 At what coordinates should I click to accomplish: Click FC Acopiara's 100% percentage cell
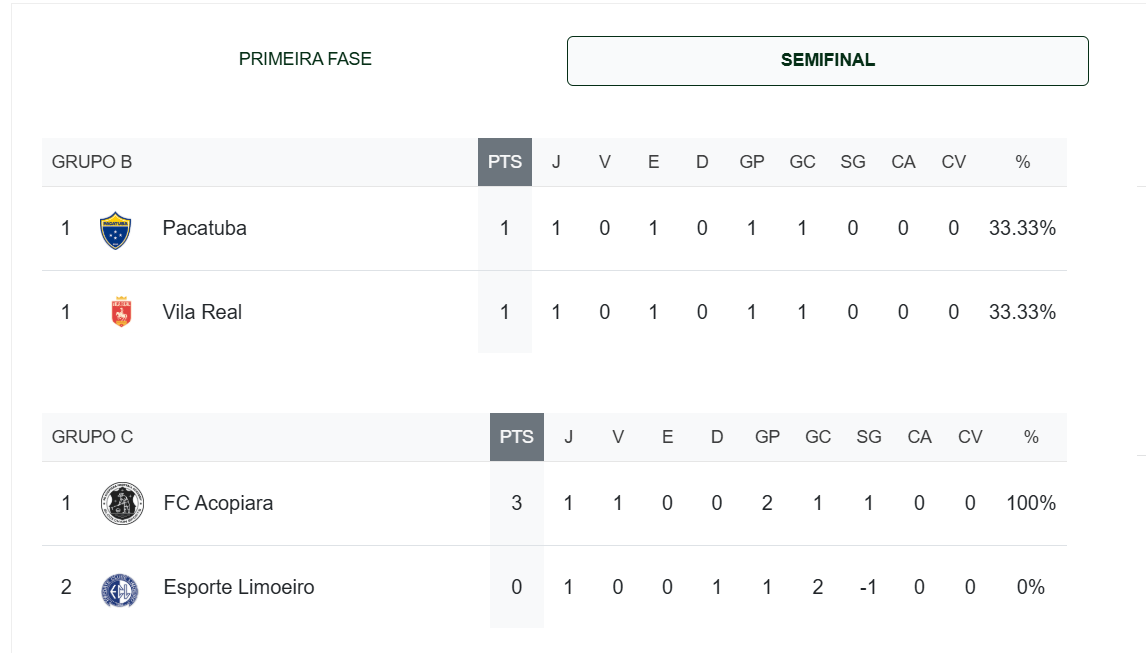[x=1031, y=503]
